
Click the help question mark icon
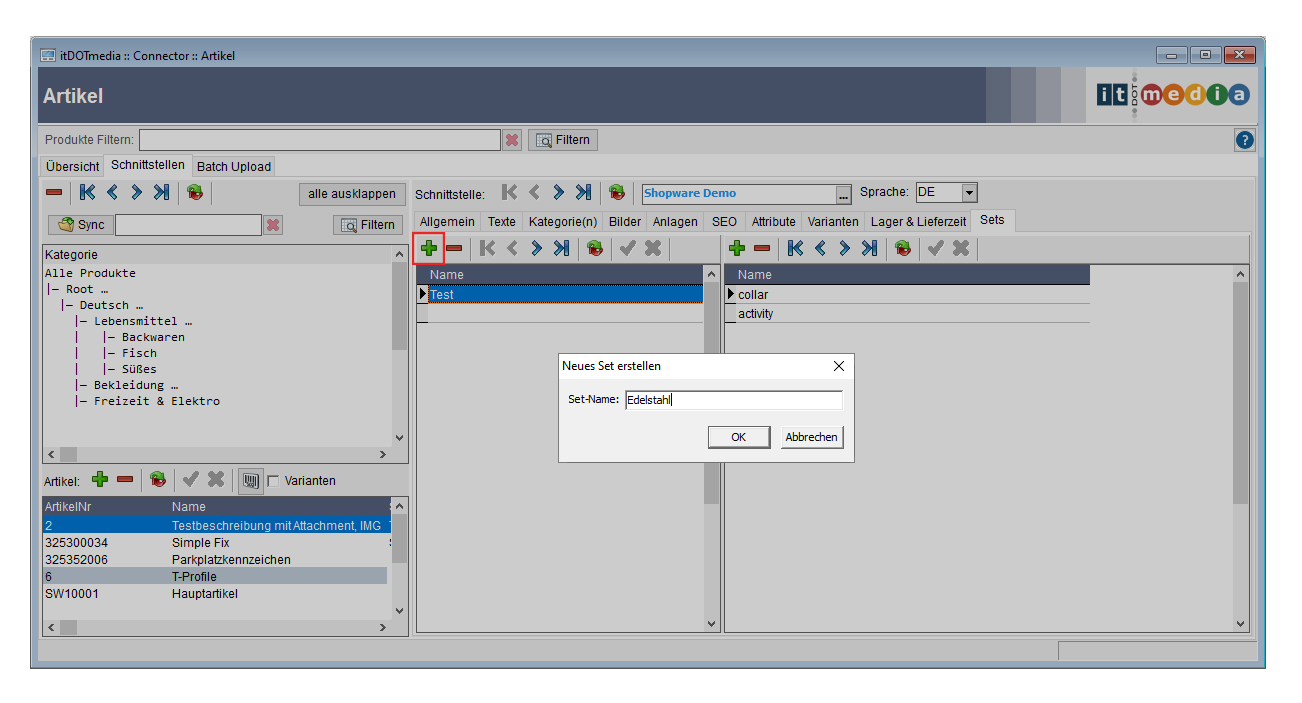pos(1245,140)
